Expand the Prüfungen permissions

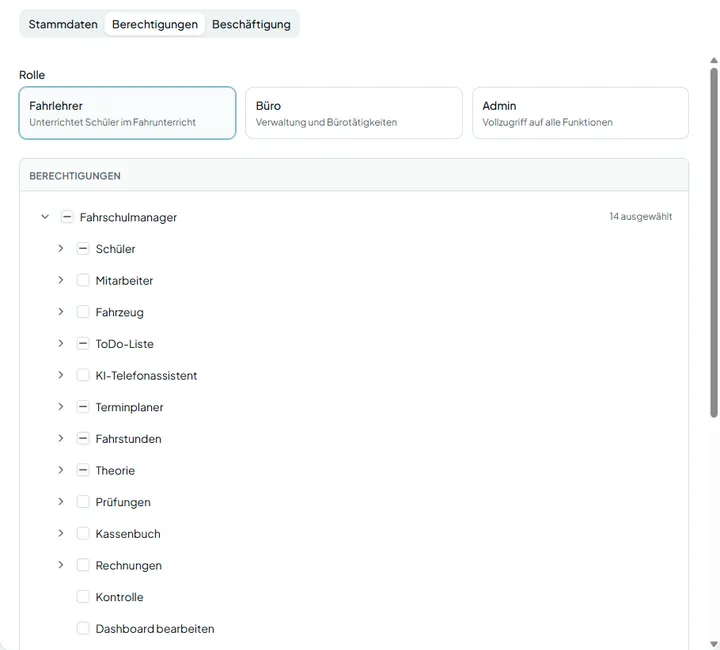[61, 502]
